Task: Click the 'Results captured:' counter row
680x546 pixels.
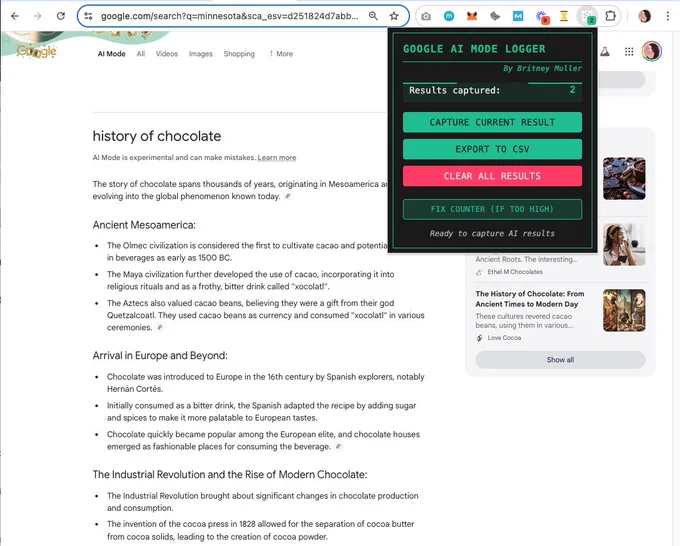Action: tap(492, 90)
